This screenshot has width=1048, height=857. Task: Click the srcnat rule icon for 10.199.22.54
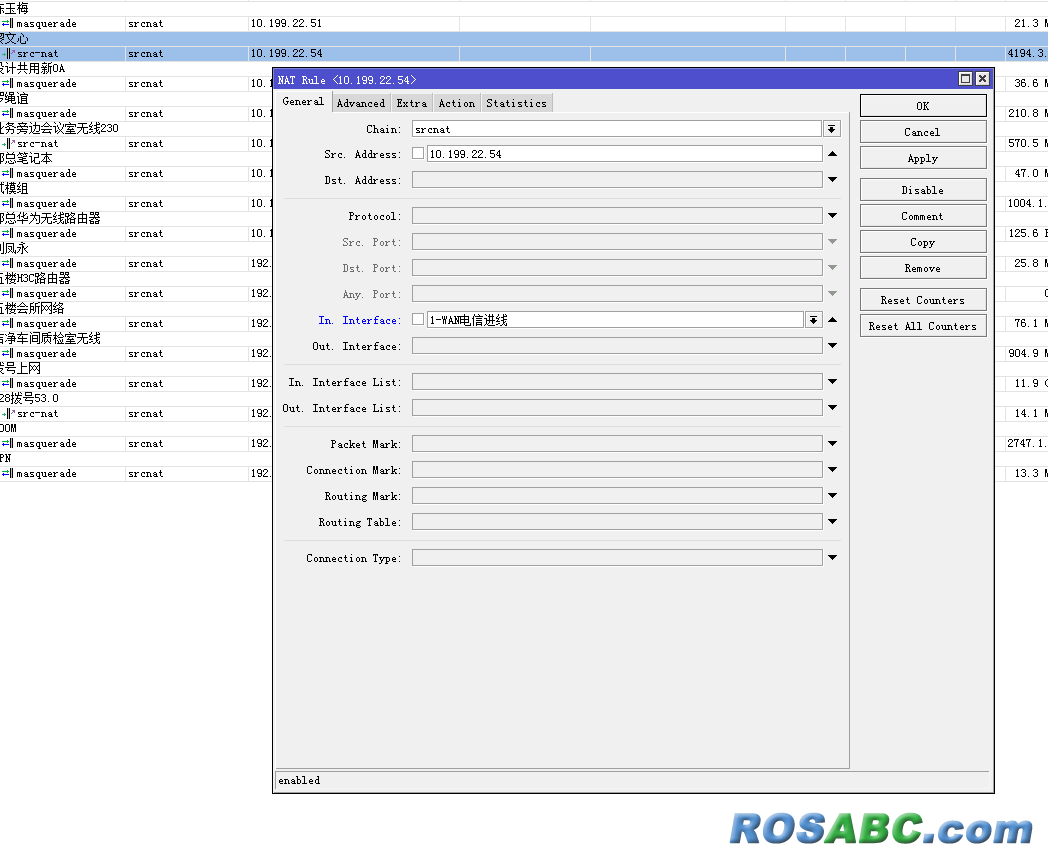[7, 53]
